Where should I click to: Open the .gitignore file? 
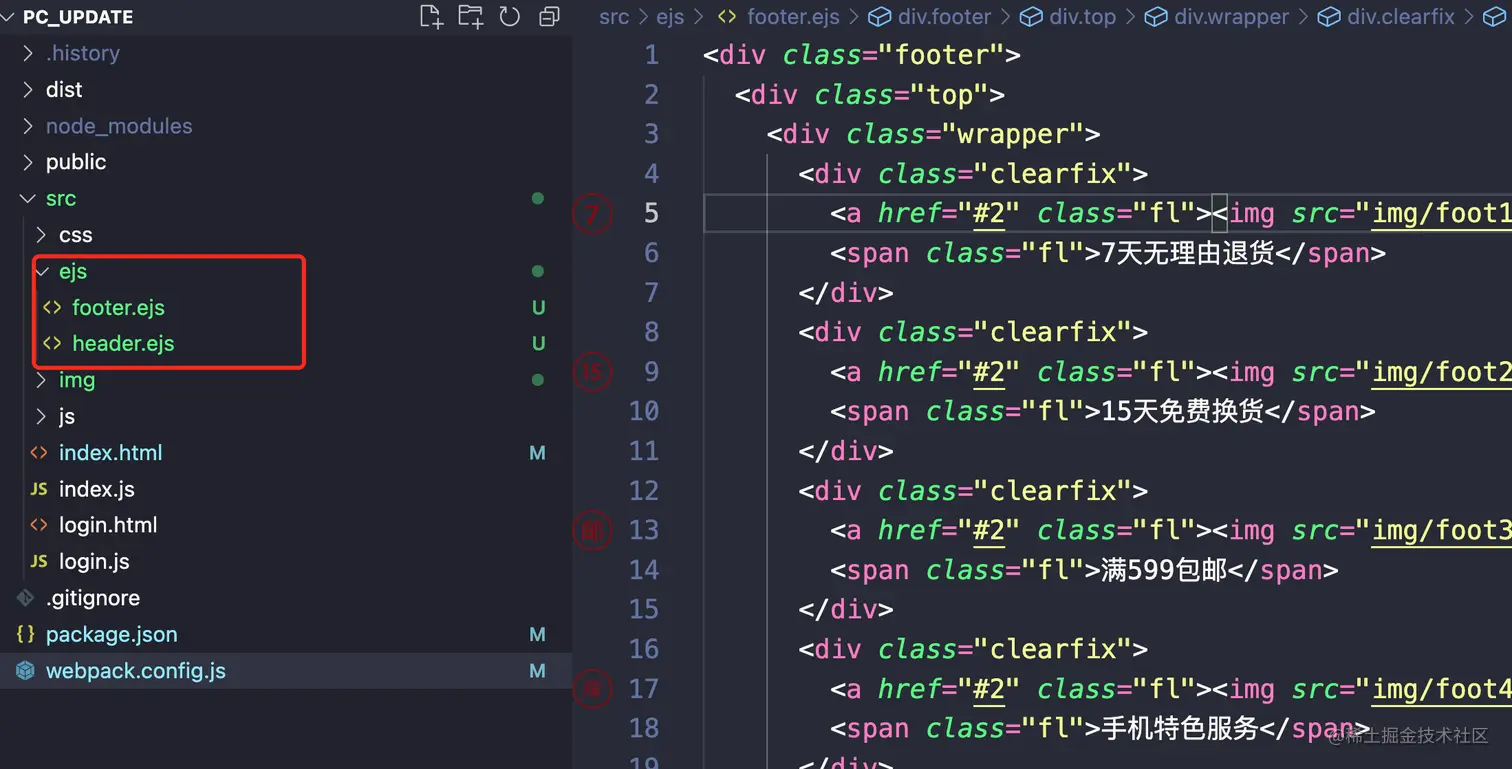coord(93,598)
